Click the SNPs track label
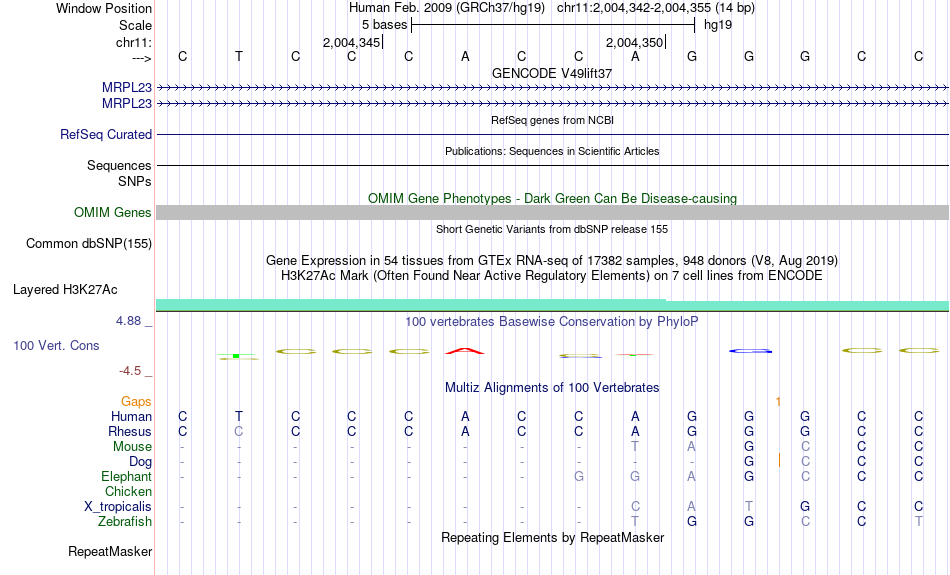This screenshot has width=950, height=575. pyautogui.click(x=135, y=181)
